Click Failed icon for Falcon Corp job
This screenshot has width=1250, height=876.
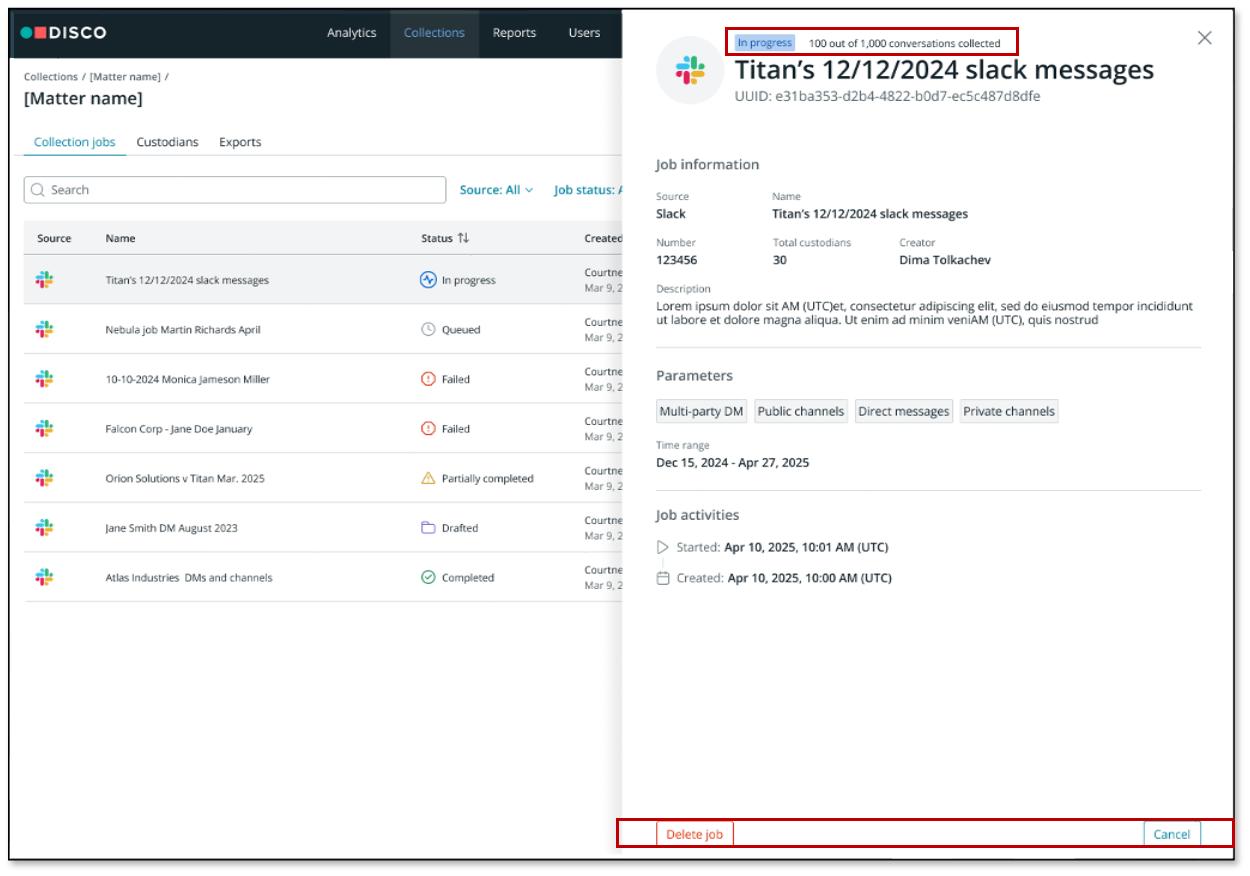428,429
